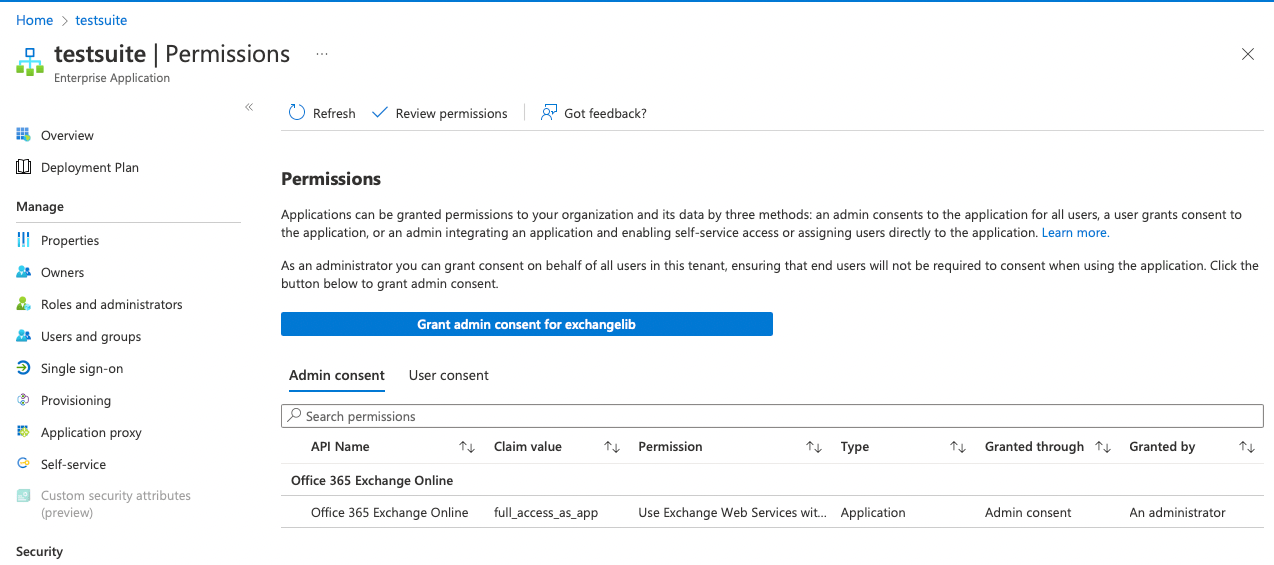1274x565 pixels.
Task: Switch to the User consent tab
Action: coord(449,375)
